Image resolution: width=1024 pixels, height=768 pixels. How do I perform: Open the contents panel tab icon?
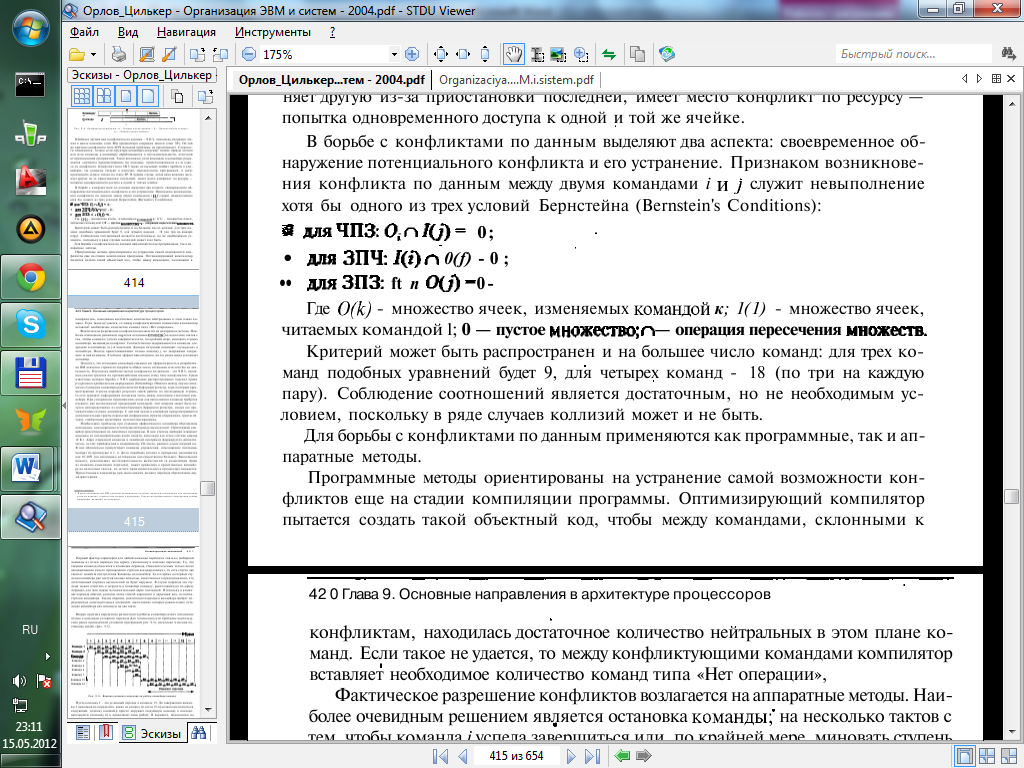tap(82, 733)
